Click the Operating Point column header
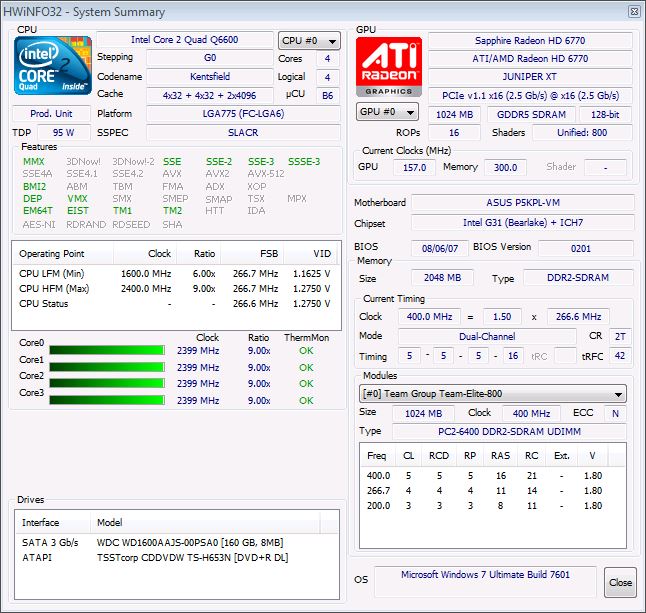This screenshot has width=646, height=613. (x=63, y=254)
